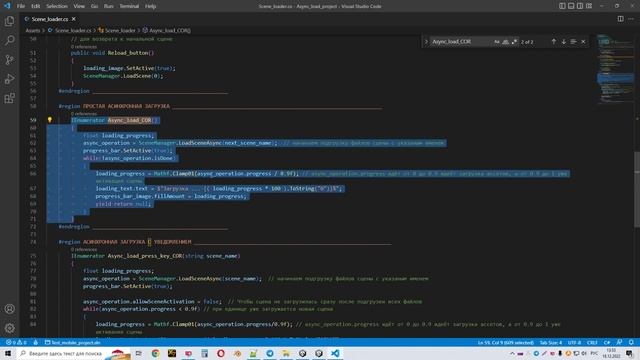Click the vertical editor scrollbar thumb
Screen dimensions: 640x360
click(x=637, y=189)
